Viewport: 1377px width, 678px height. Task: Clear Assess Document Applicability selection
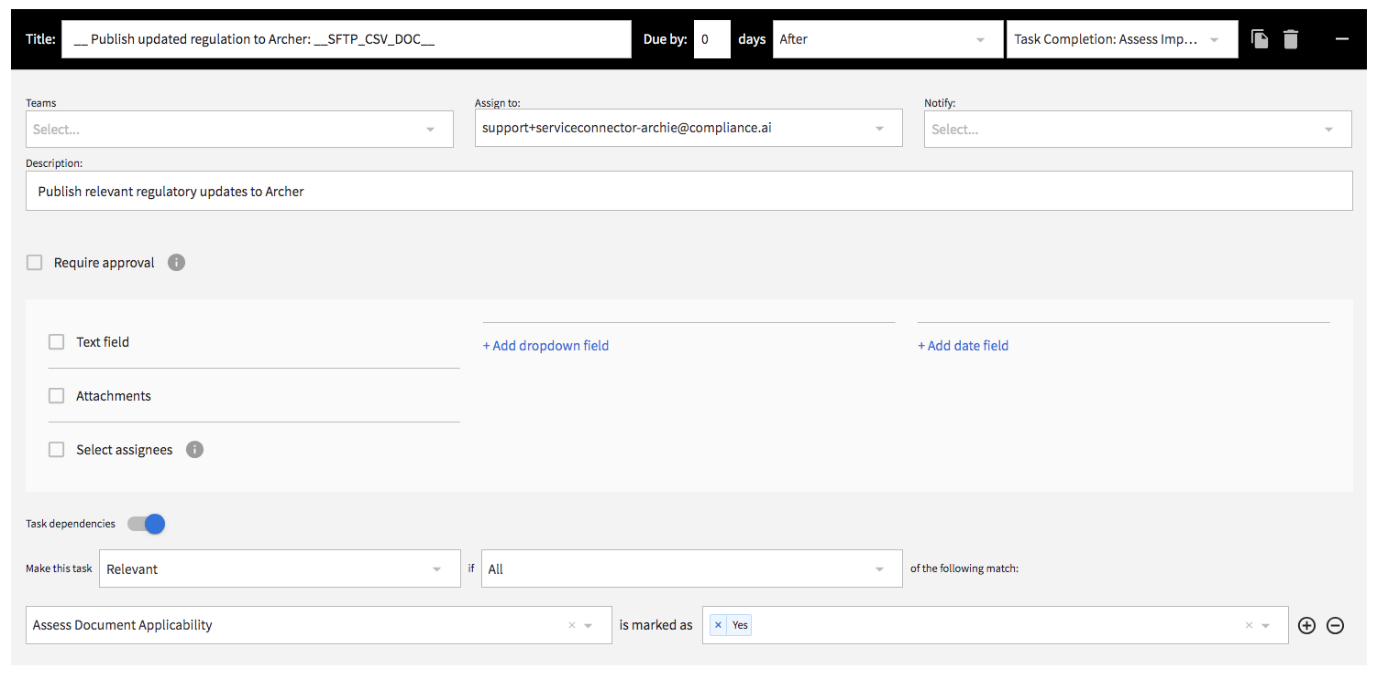572,626
